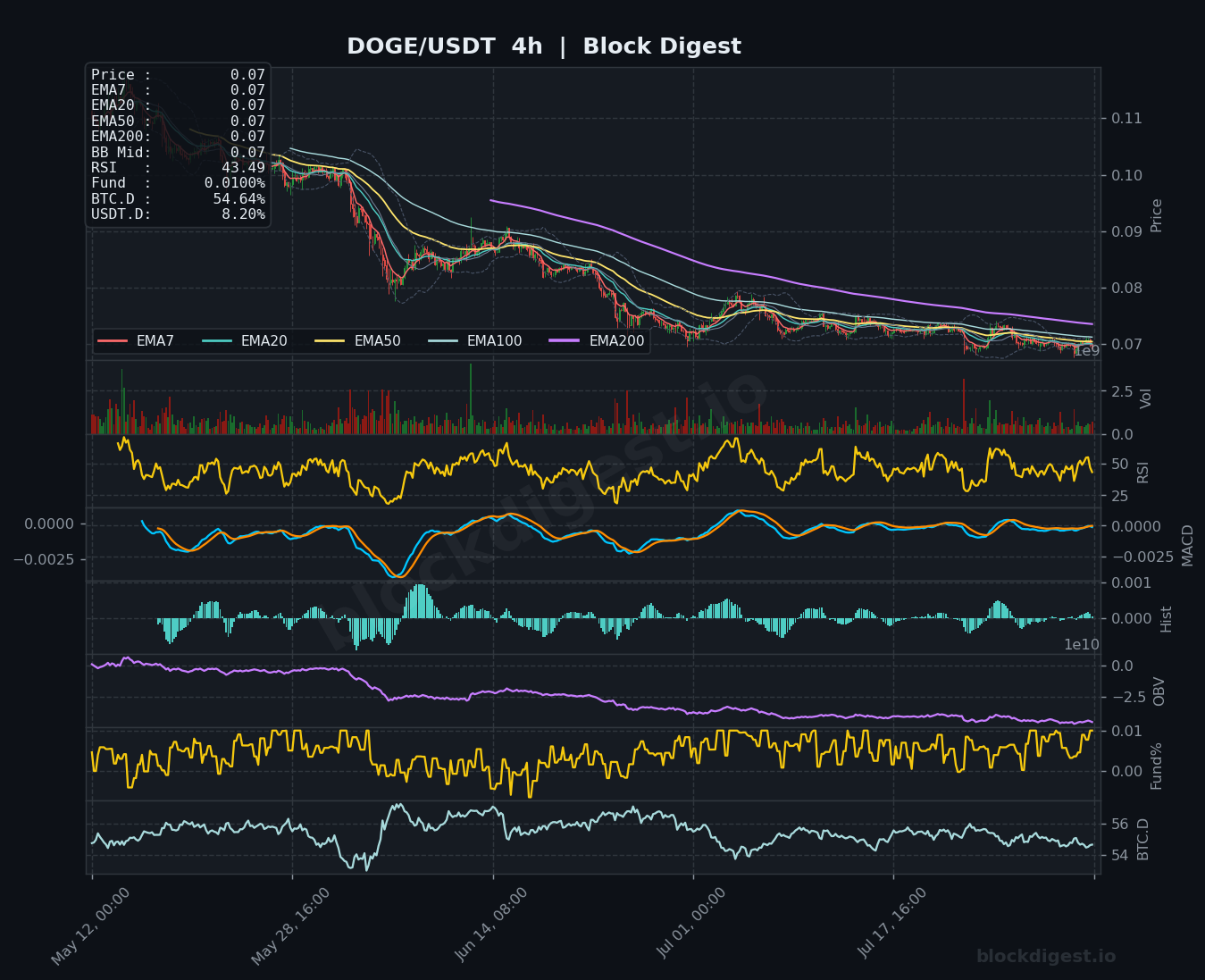Click the 0.001 tick on Hist axis
This screenshot has height=980, width=1205.
(1131, 583)
